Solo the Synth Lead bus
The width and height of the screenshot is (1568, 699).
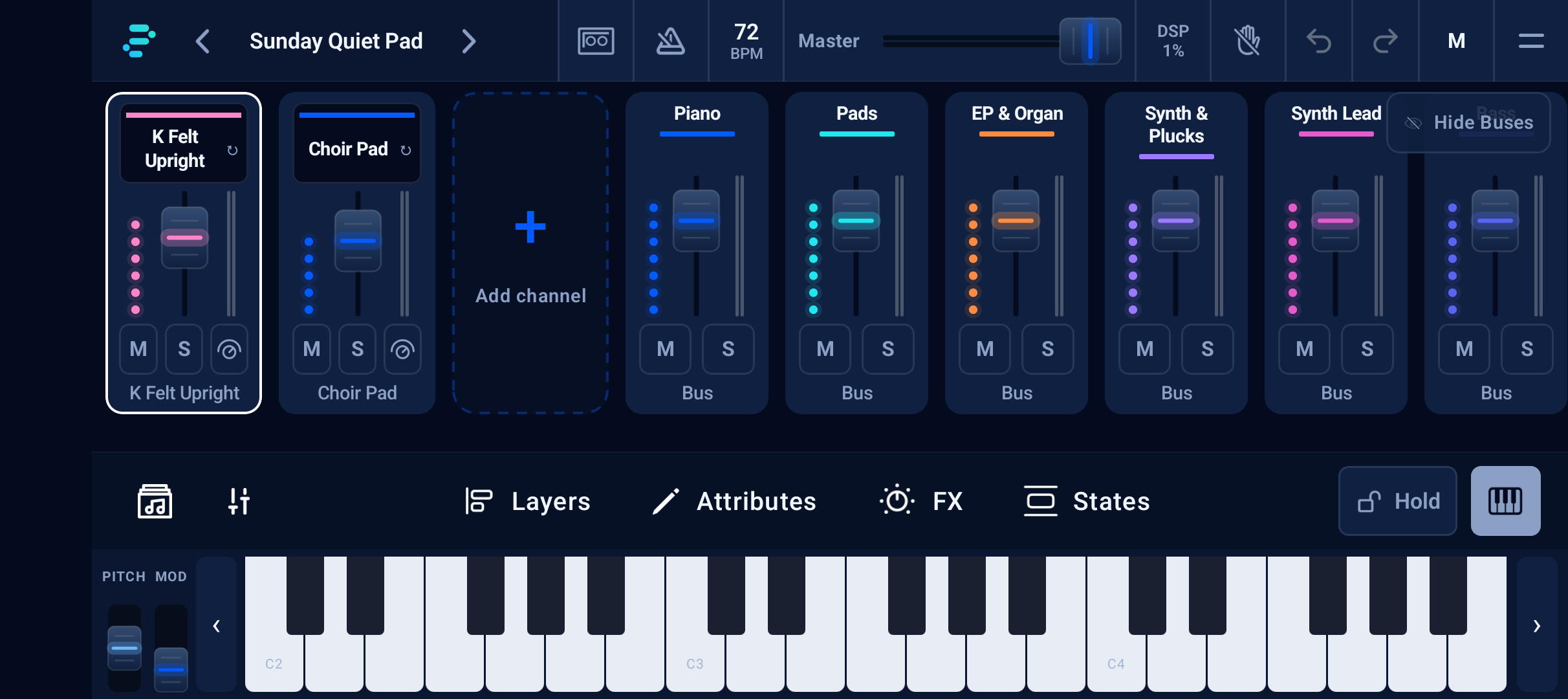tap(1367, 349)
